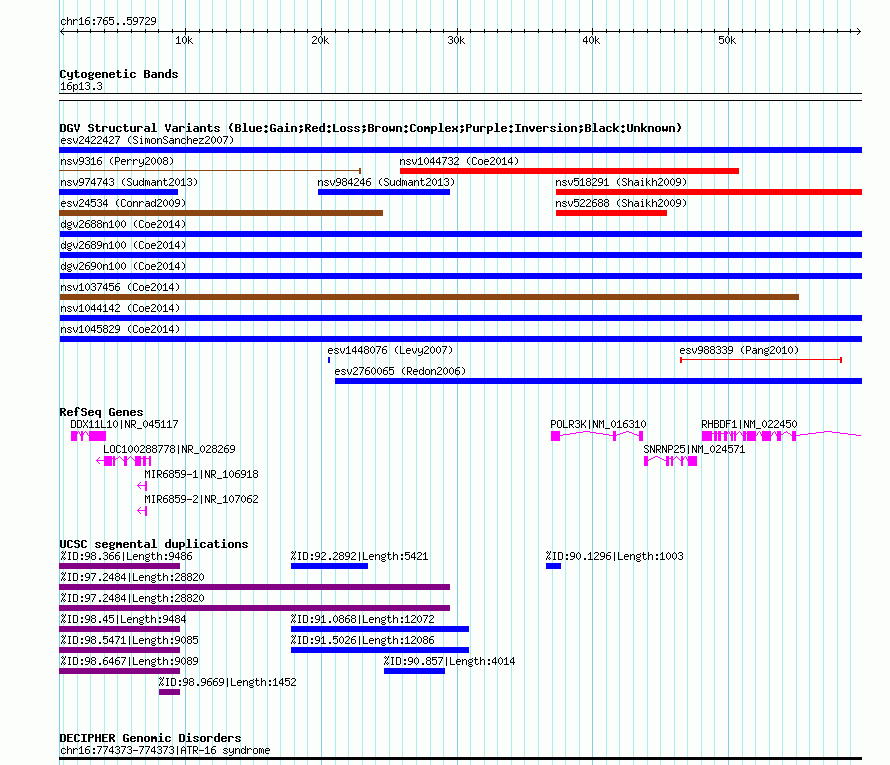The height and width of the screenshot is (765, 890).
Task: Click the nsv974743 blue gain bar
Action: click(x=119, y=192)
